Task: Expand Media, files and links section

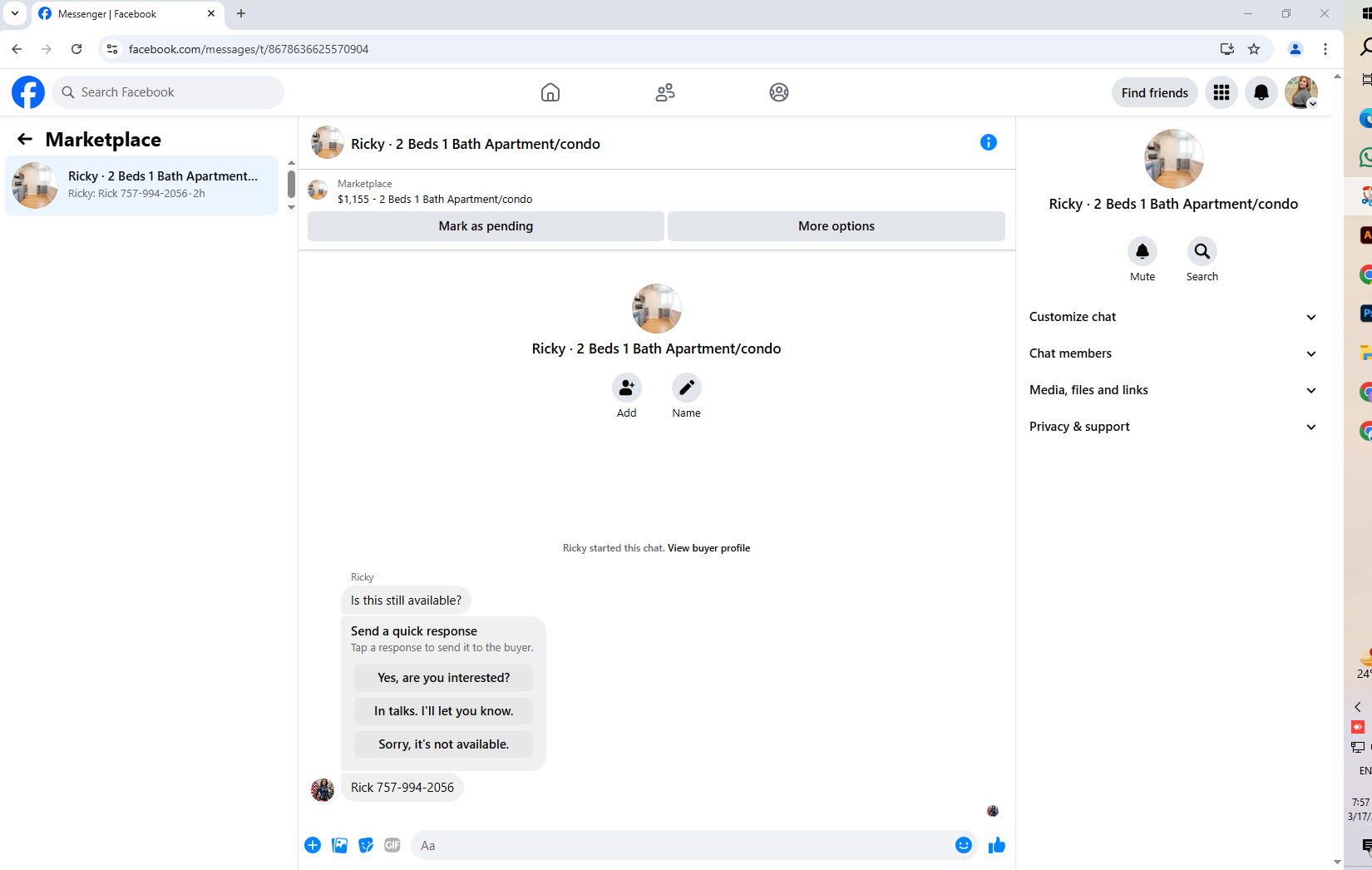Action: (1172, 390)
